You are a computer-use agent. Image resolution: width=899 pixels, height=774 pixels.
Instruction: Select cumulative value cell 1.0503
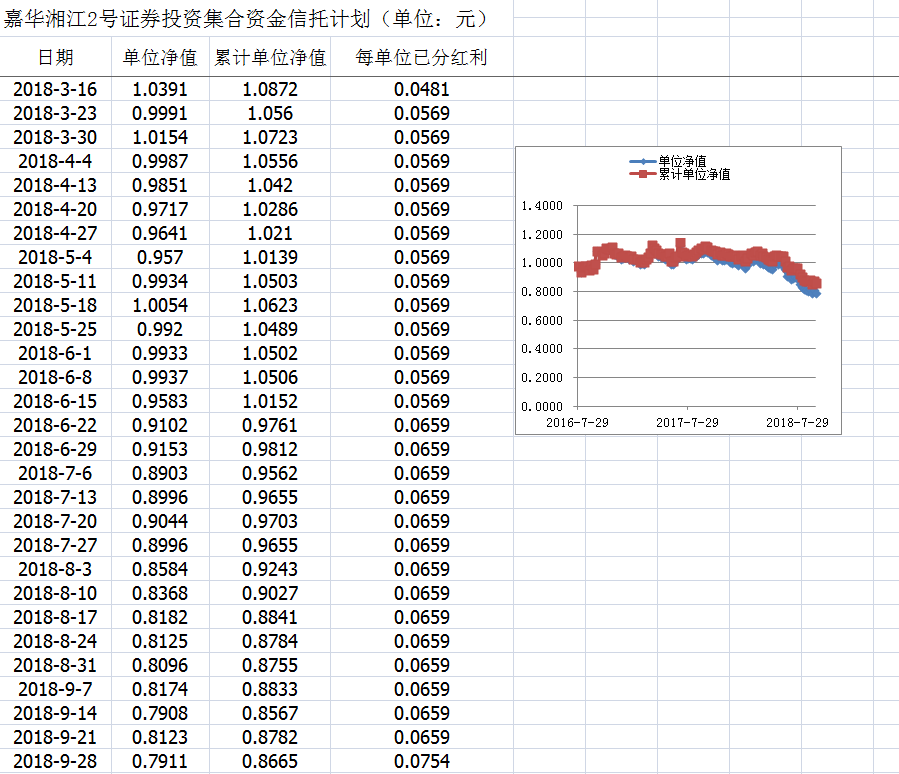pos(270,282)
